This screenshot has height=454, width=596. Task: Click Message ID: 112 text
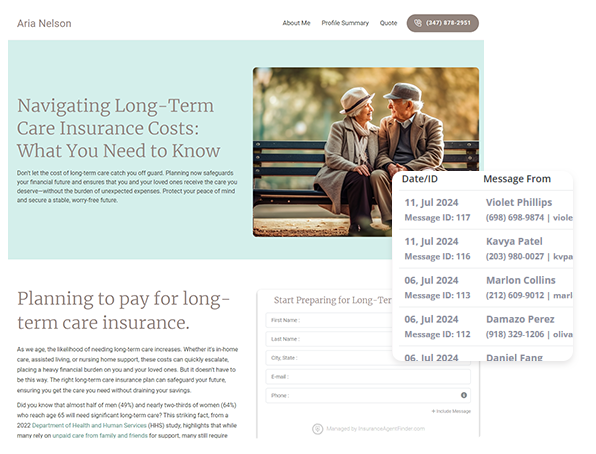(437, 334)
